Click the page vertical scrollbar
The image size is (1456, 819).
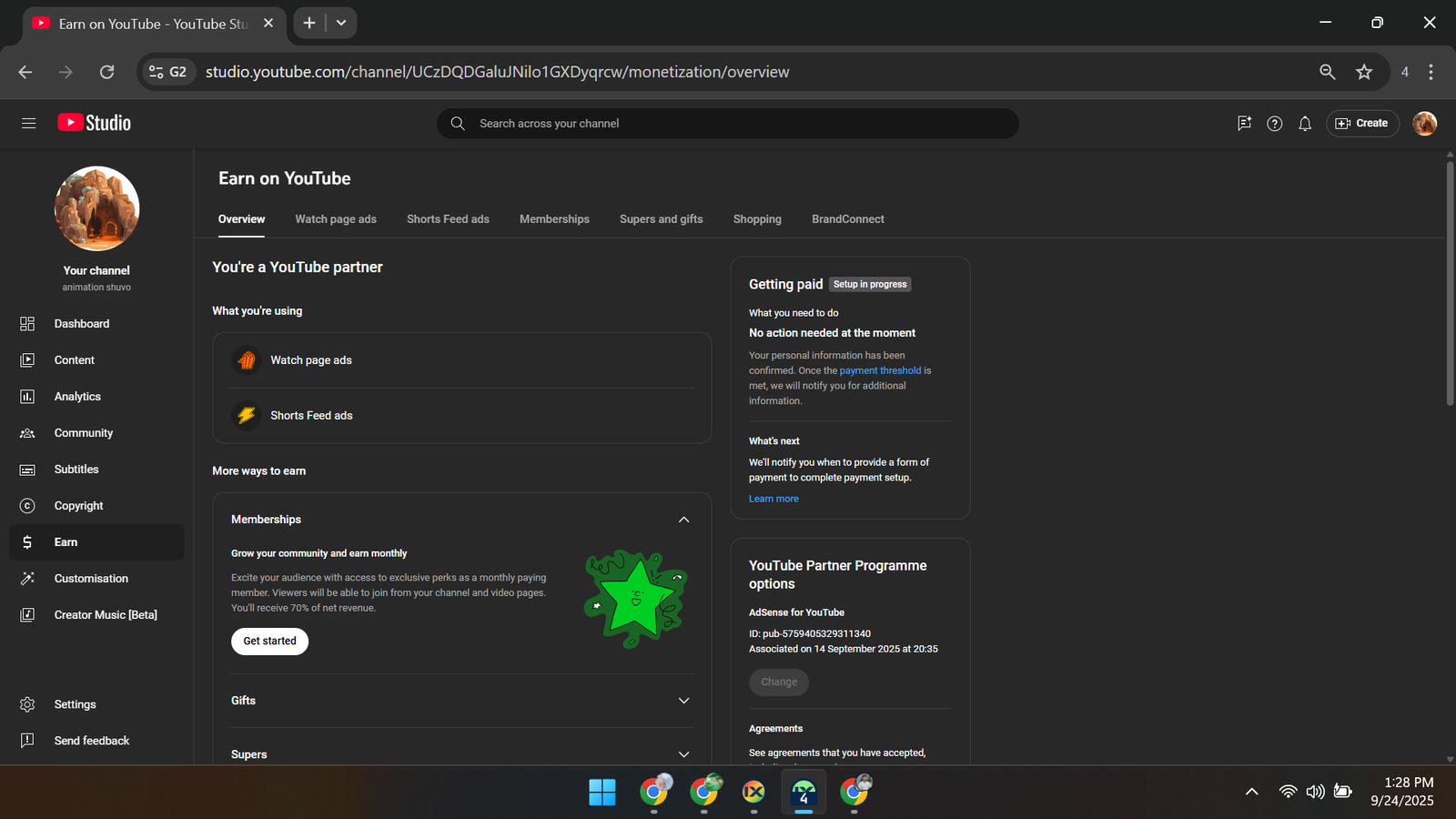tap(1450, 282)
